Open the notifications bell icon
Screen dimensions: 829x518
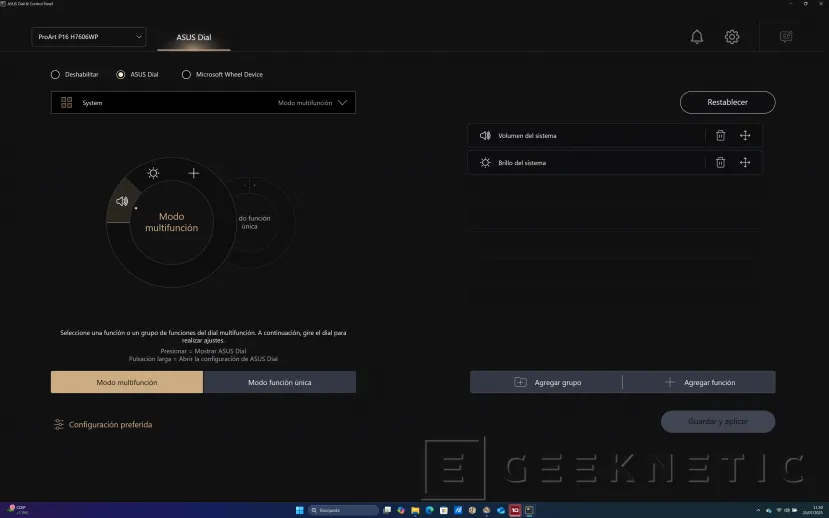[x=697, y=36]
